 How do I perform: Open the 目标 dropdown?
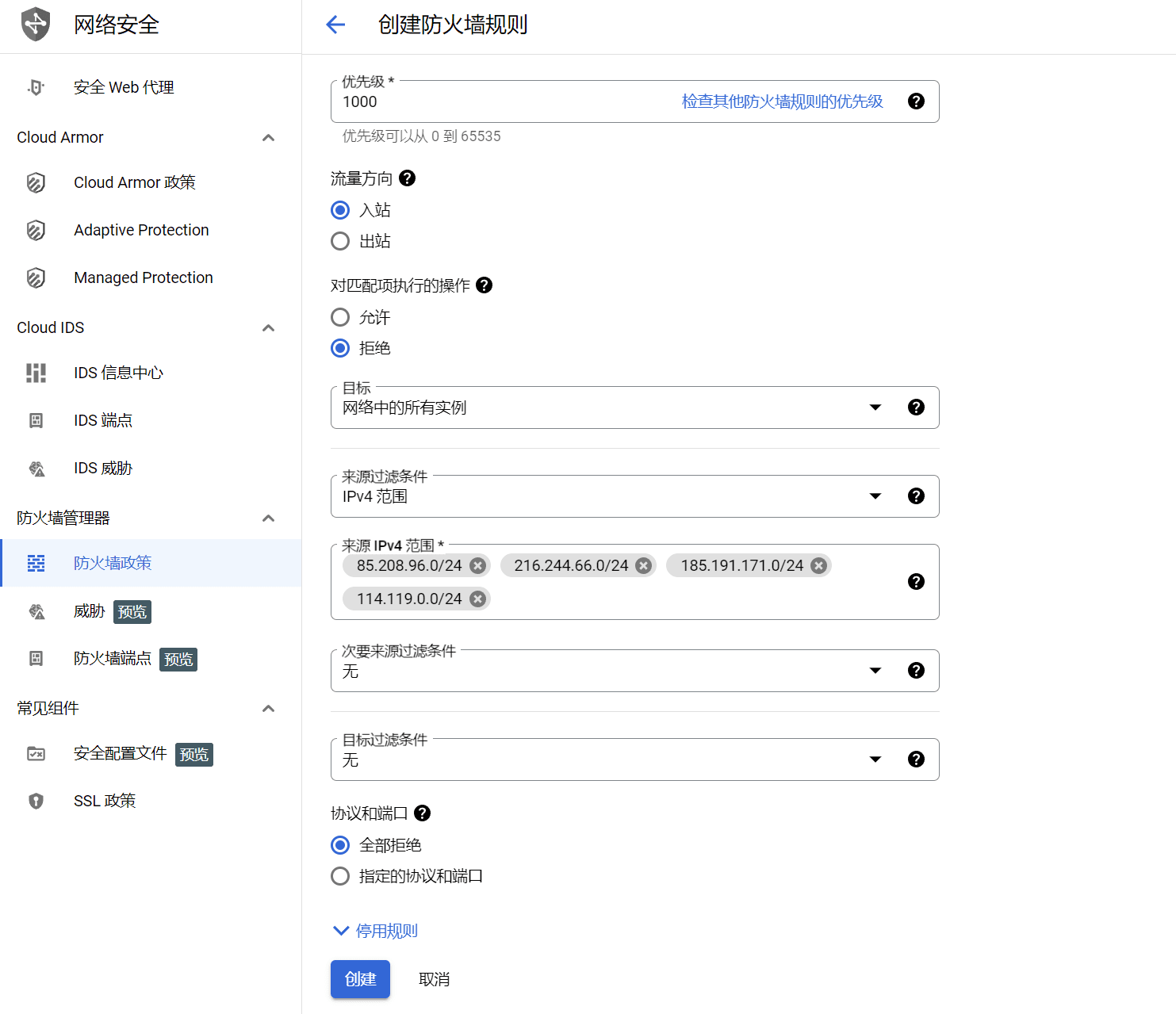point(875,407)
